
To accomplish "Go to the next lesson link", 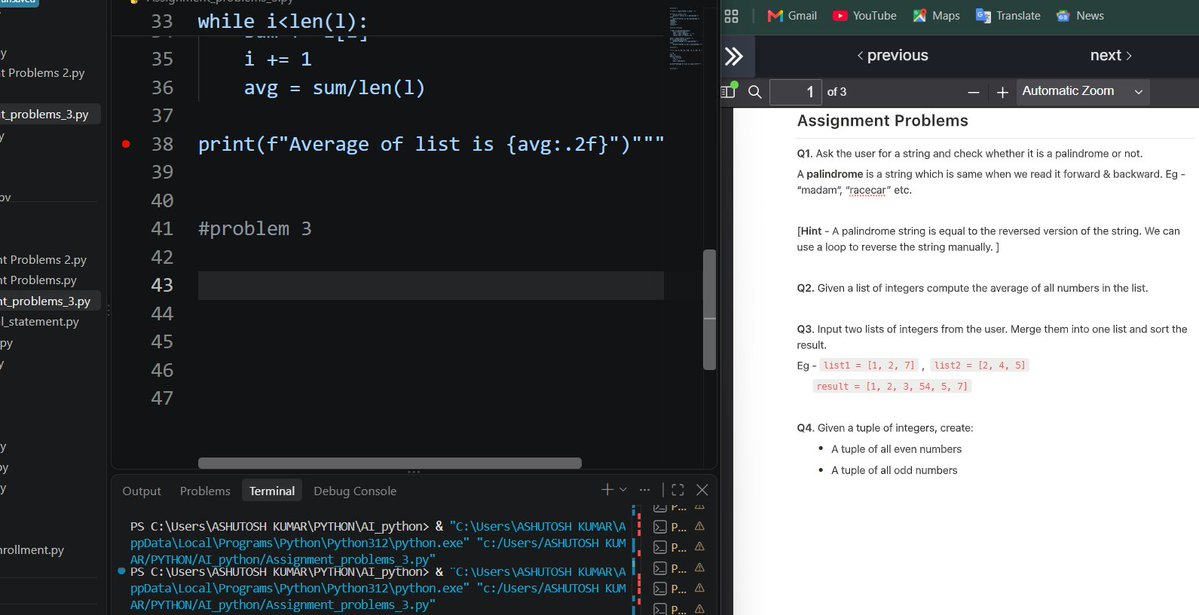I will click(1111, 55).
